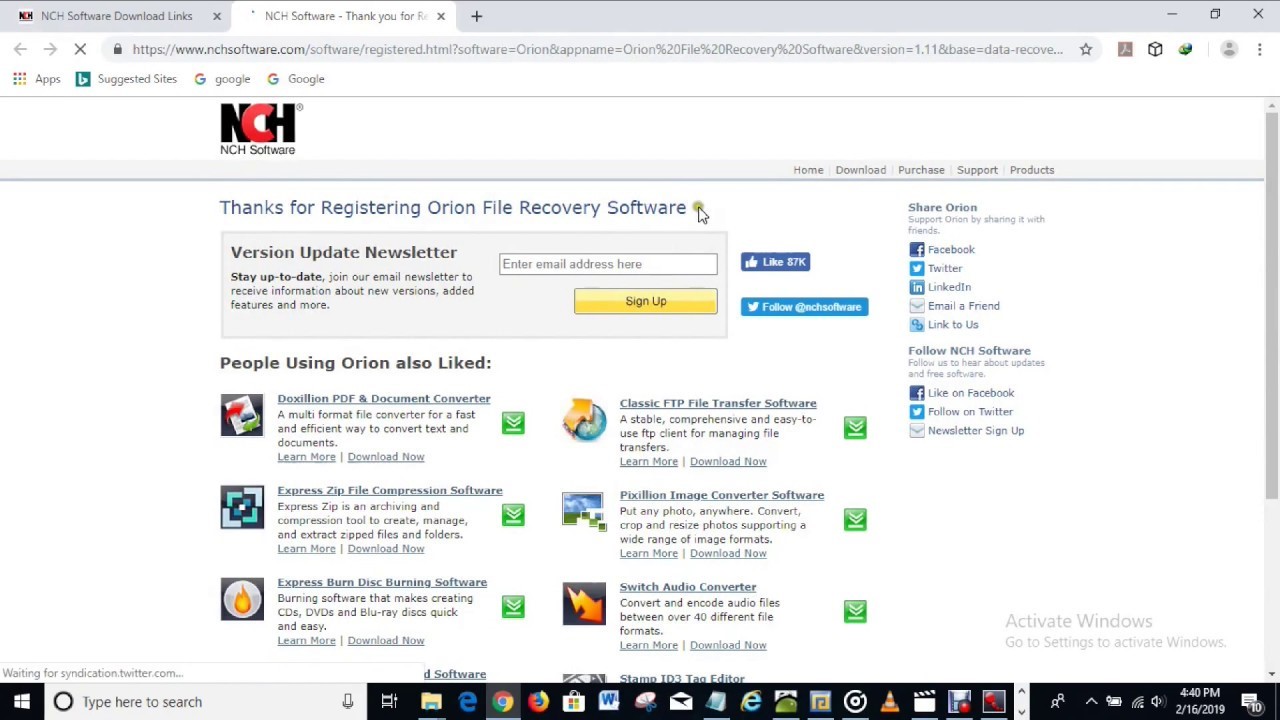Follow @nchsoftware on Twitter button
Screen dimensions: 1280x720
(804, 307)
